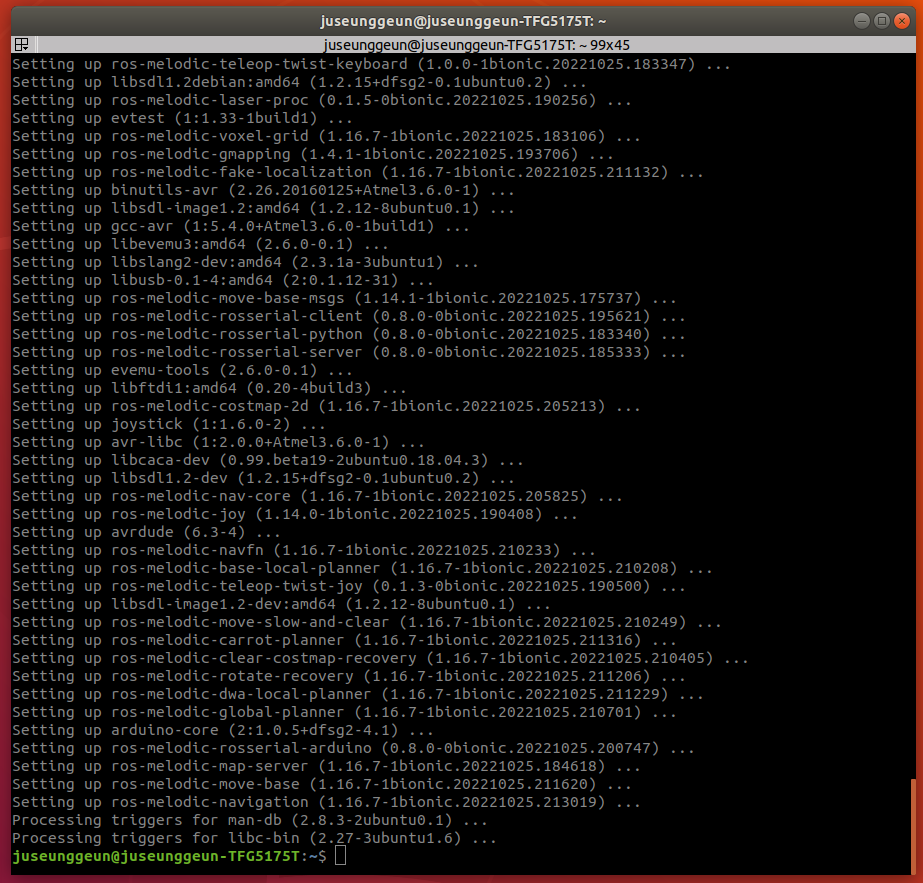Click the line 'Setting up binutils-avr'
Viewport: 923px width, 883px height.
pos(263,190)
